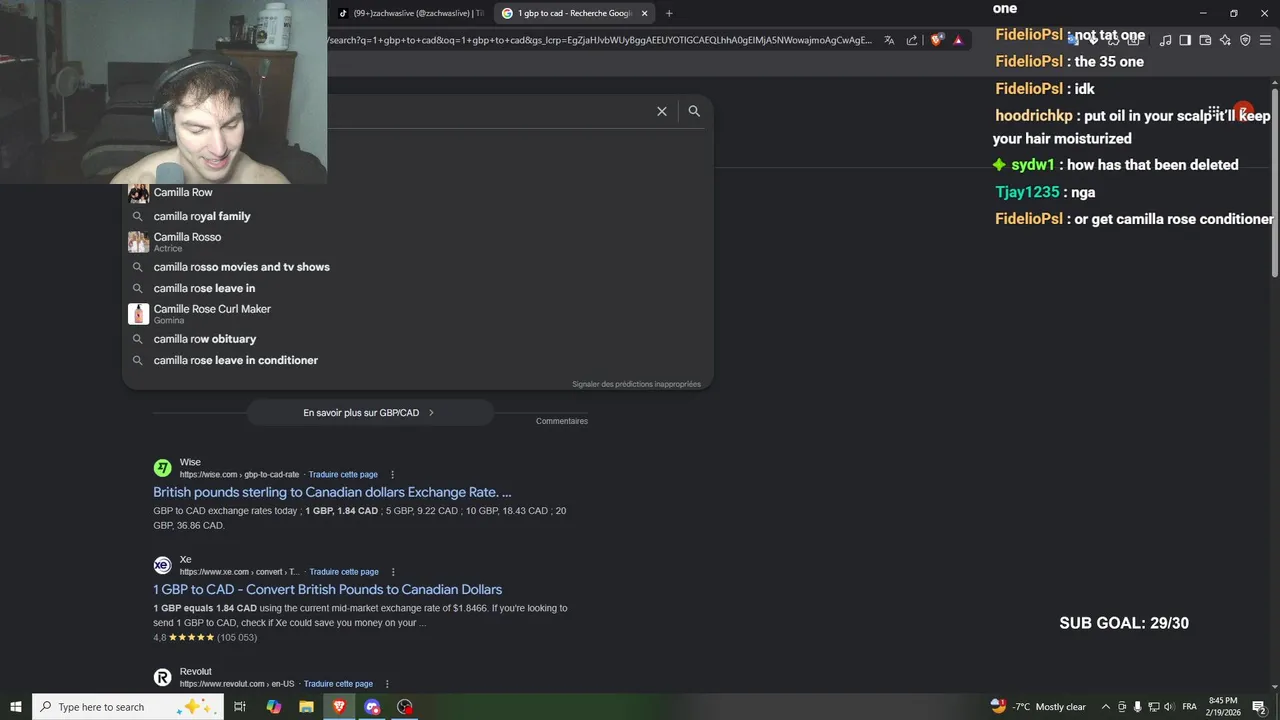The width and height of the screenshot is (1280, 720).
Task: Select suggestion camilla rose leave in conditioner
Action: click(x=418, y=360)
